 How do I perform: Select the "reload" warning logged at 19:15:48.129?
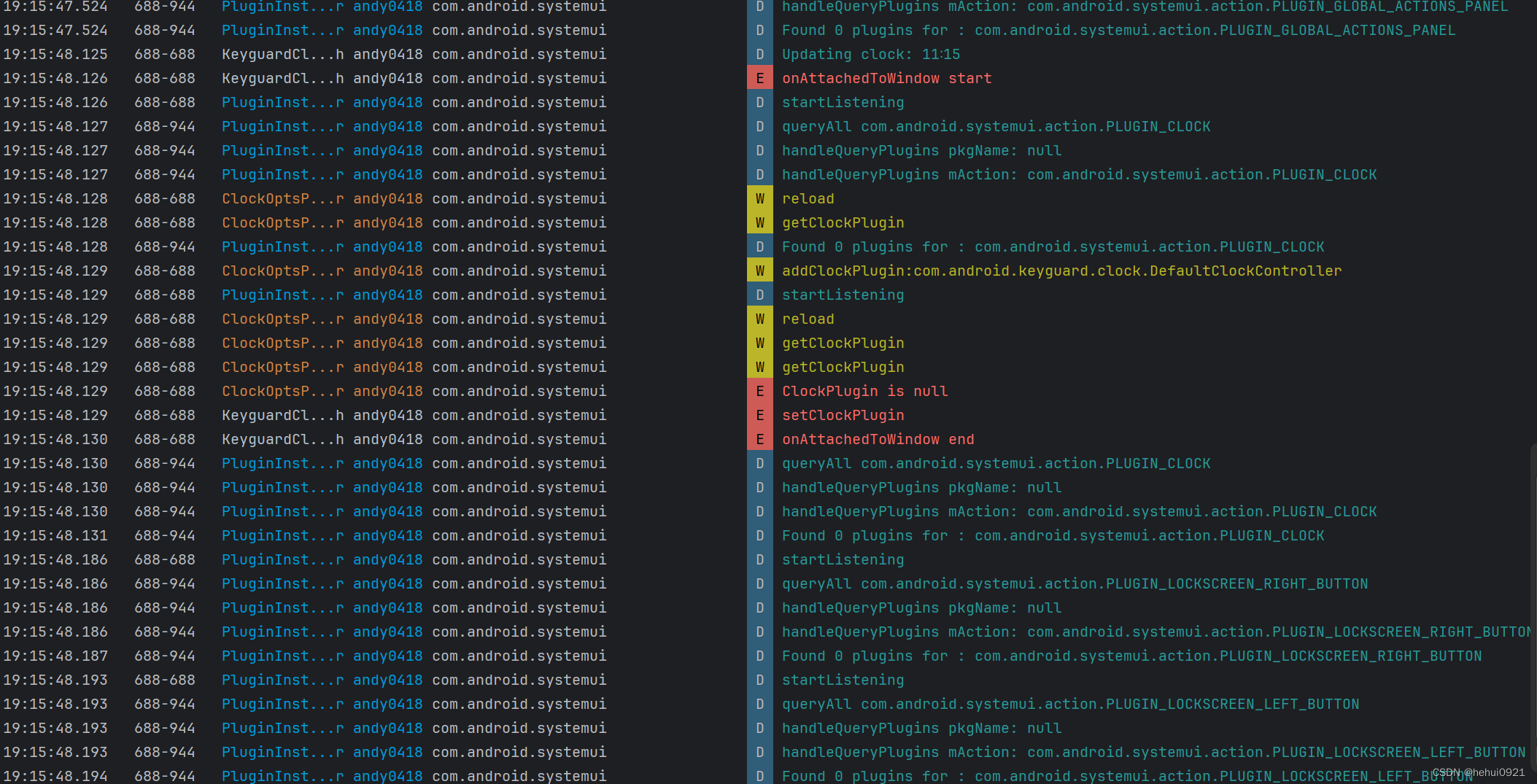click(808, 319)
